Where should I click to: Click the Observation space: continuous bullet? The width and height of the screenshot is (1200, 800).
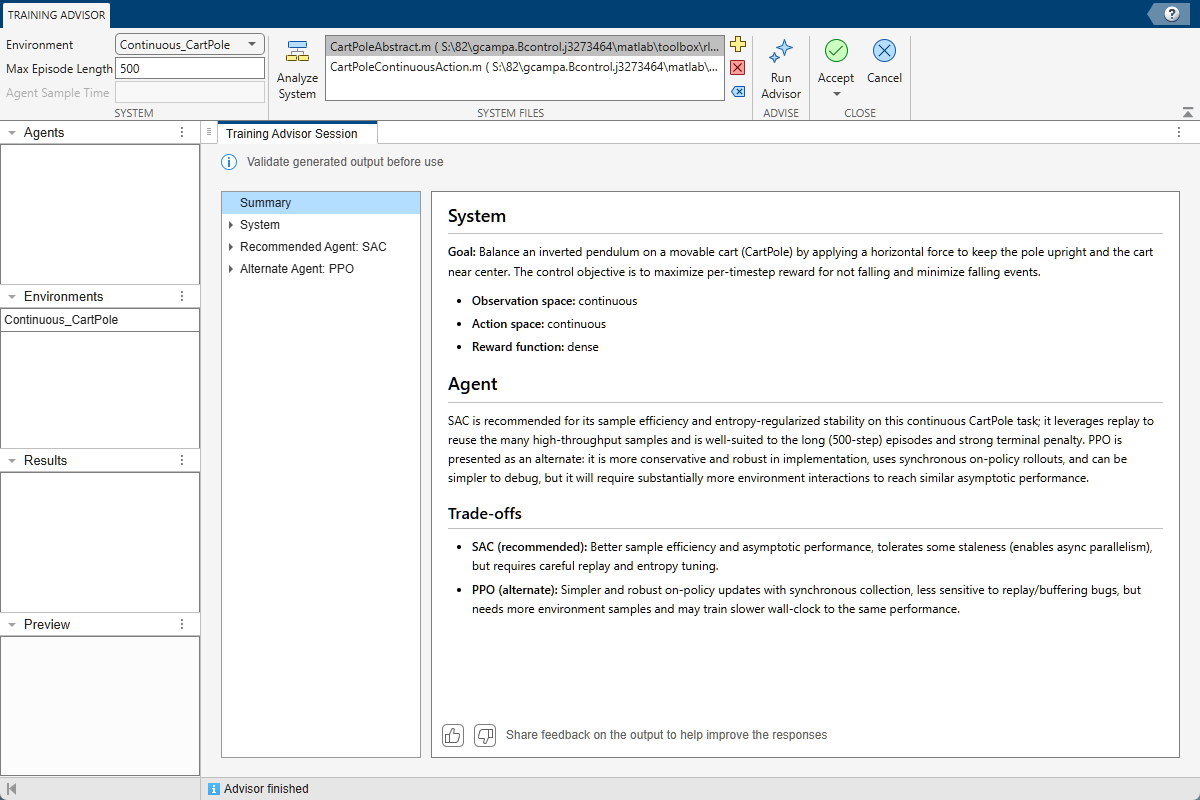[x=554, y=301]
